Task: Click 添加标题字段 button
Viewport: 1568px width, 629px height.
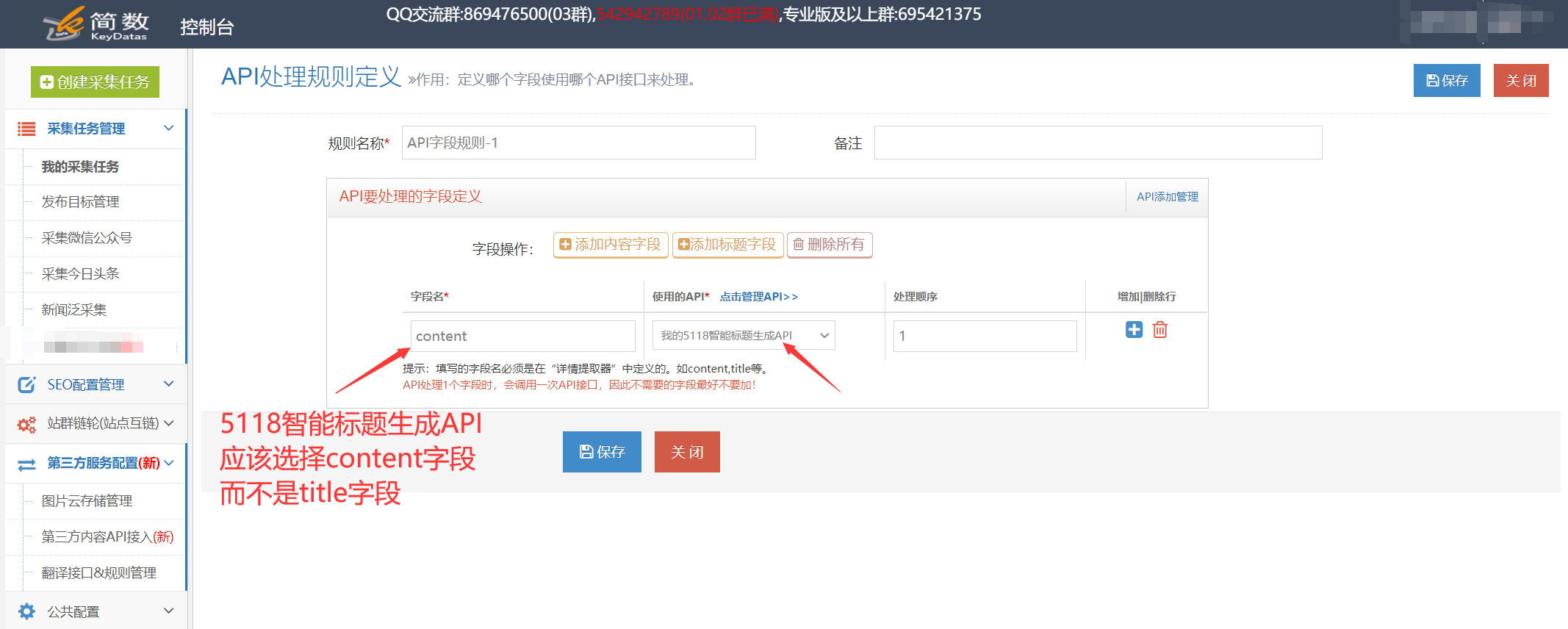Action: point(727,245)
